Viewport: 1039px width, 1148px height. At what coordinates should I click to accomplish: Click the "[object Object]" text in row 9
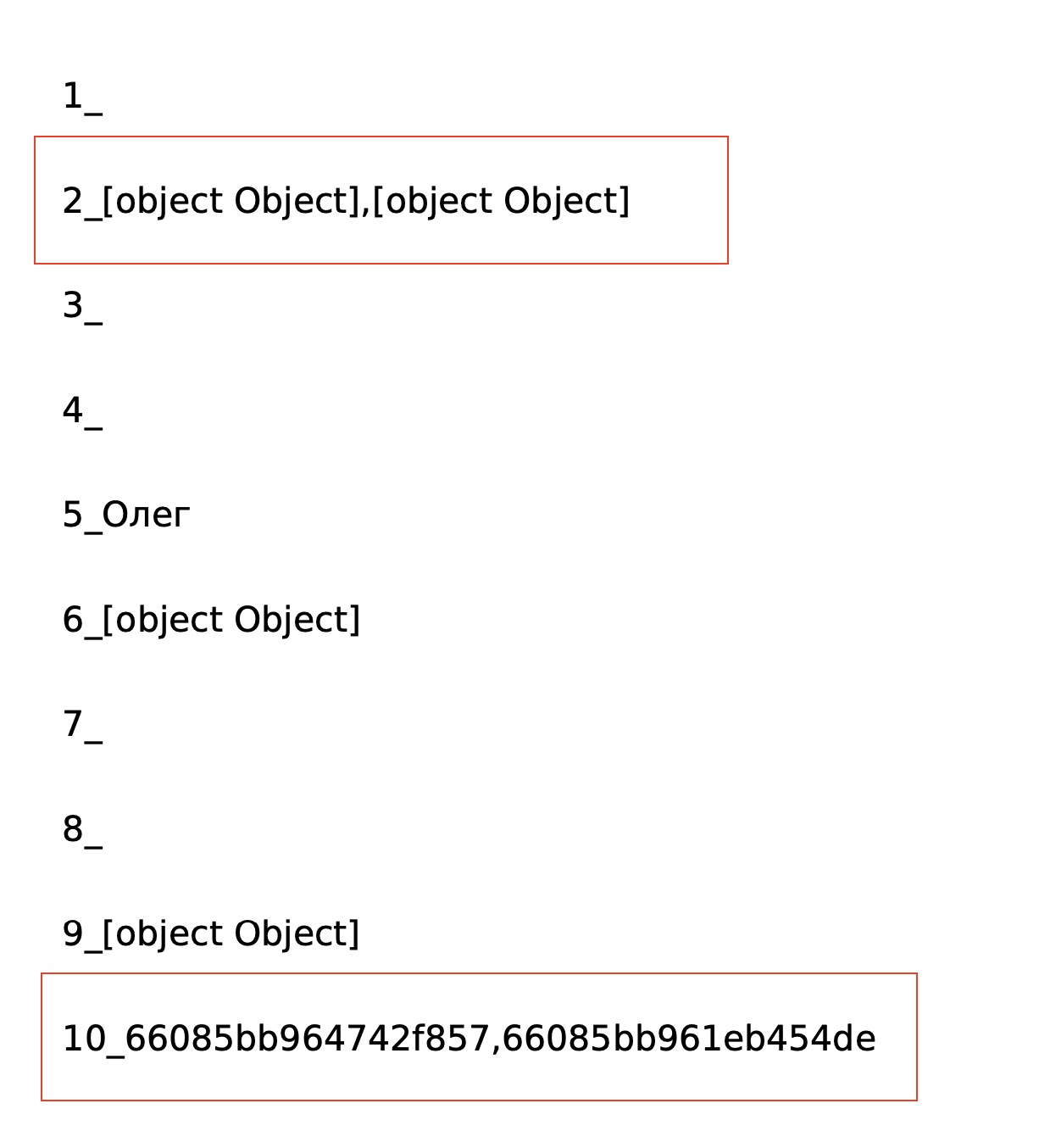pos(231,933)
